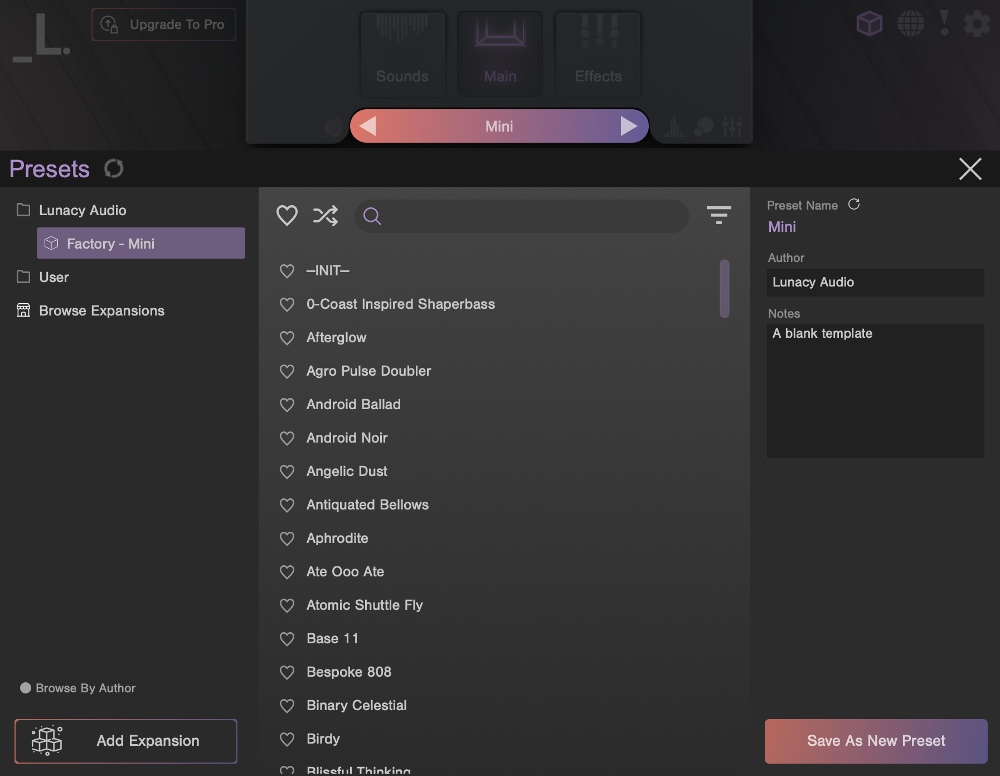Open the filter icon beside the search bar
This screenshot has width=1000, height=776.
point(719,215)
